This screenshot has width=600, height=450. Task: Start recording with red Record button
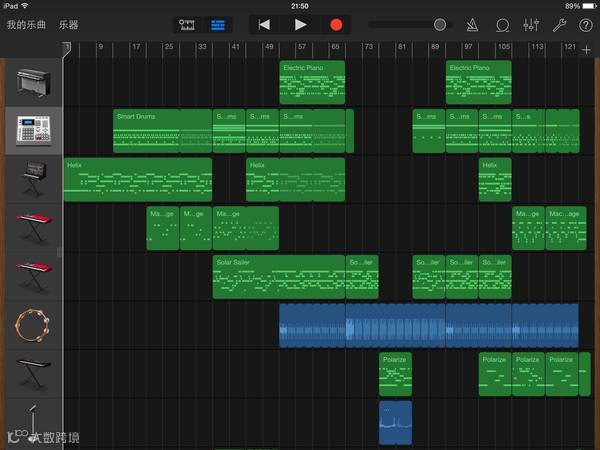pyautogui.click(x=336, y=25)
